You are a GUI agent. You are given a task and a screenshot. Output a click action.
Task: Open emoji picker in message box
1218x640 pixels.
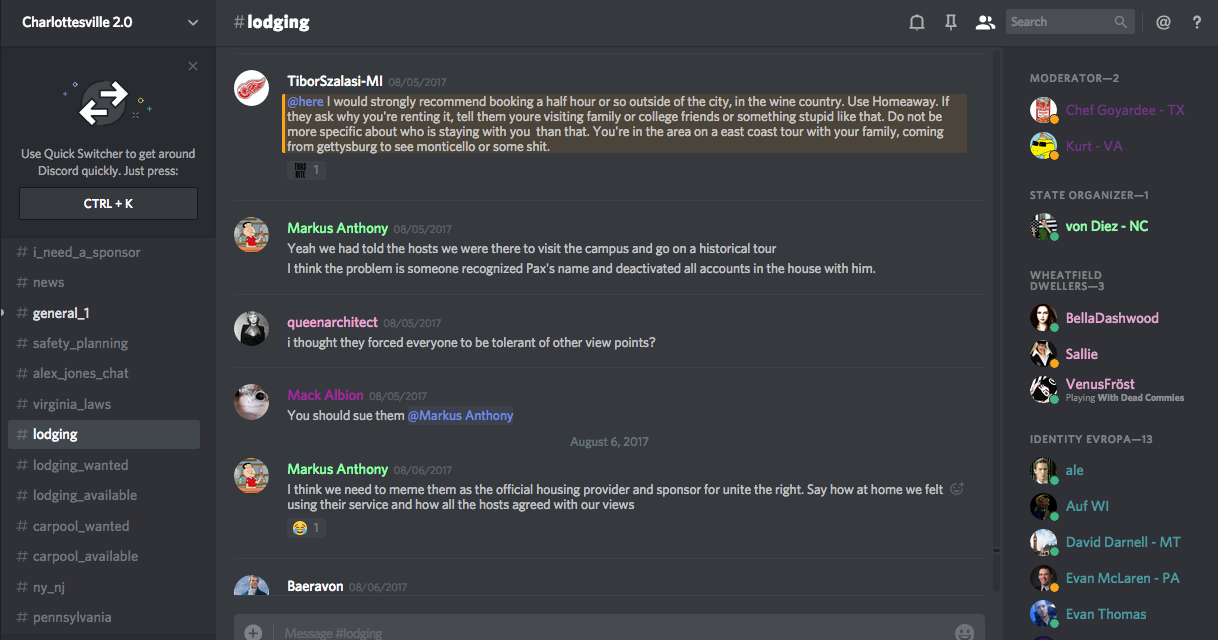964,632
